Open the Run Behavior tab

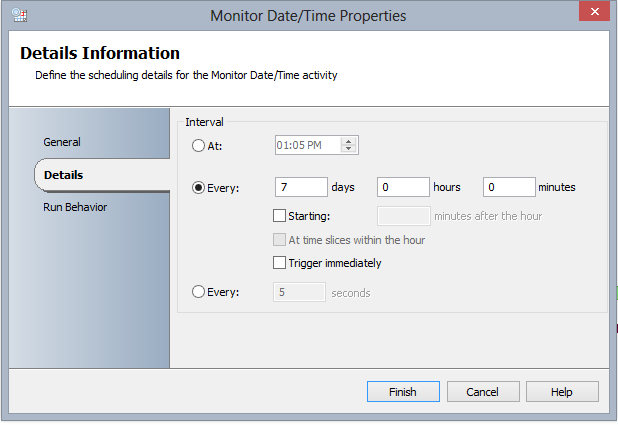pos(75,207)
